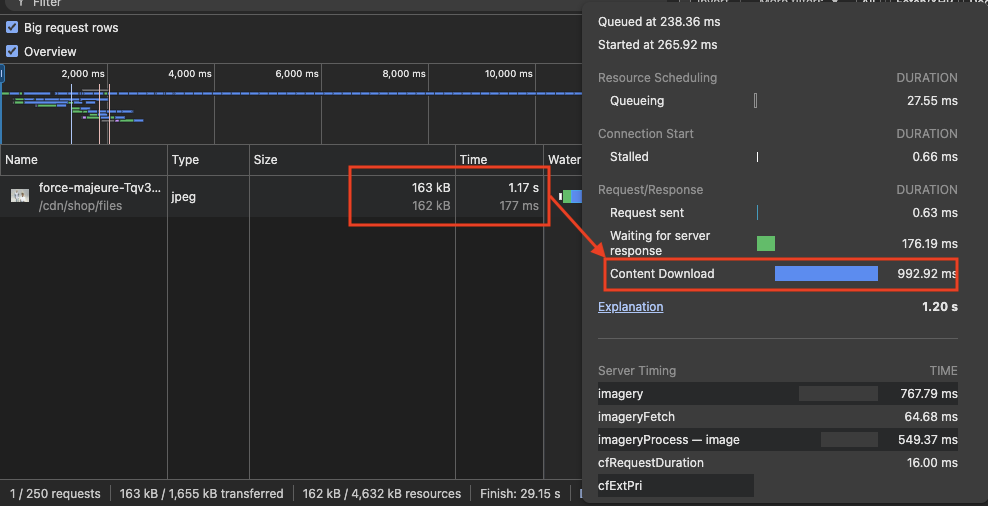The width and height of the screenshot is (988, 506).
Task: Uncheck the Big request rows checkbox
Action: coord(11,27)
